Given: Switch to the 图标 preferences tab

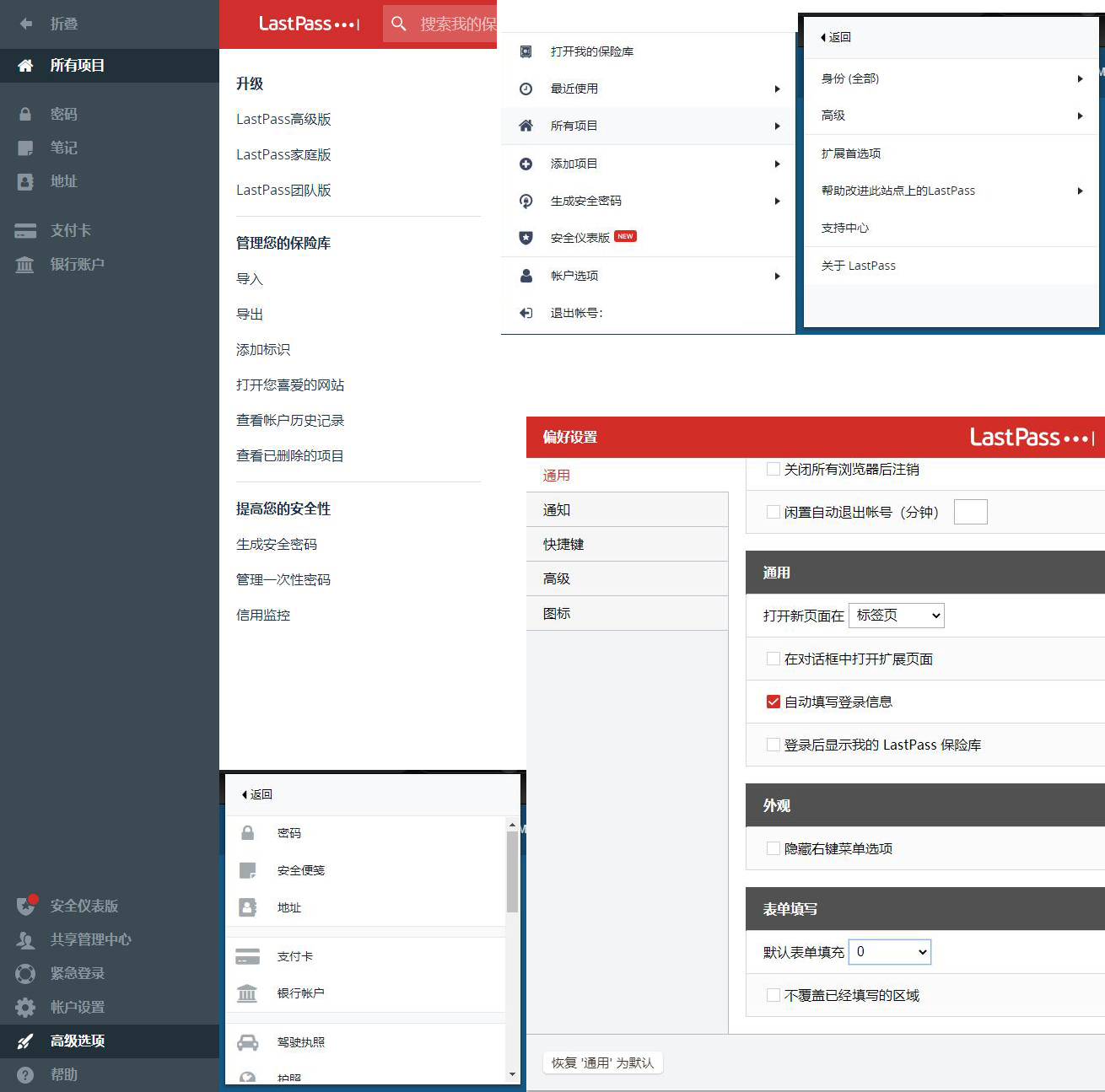Looking at the screenshot, I should tap(627, 614).
